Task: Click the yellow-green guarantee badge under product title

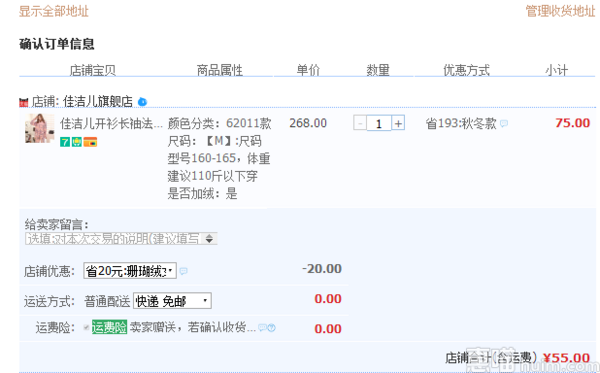Action: pos(77,142)
